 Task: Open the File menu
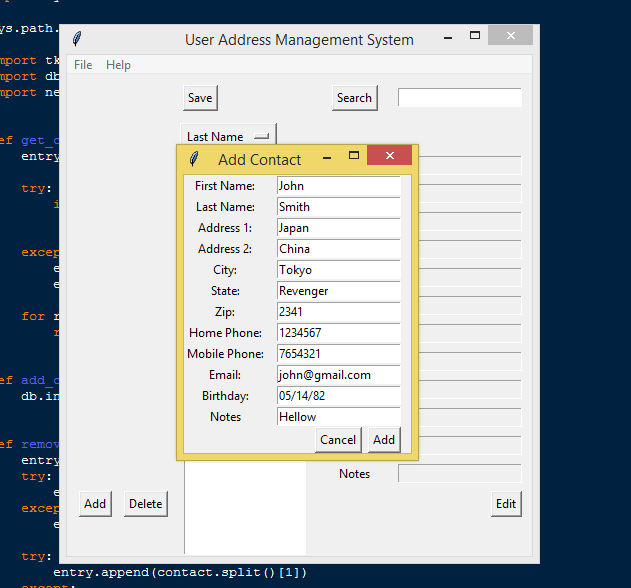(83, 65)
